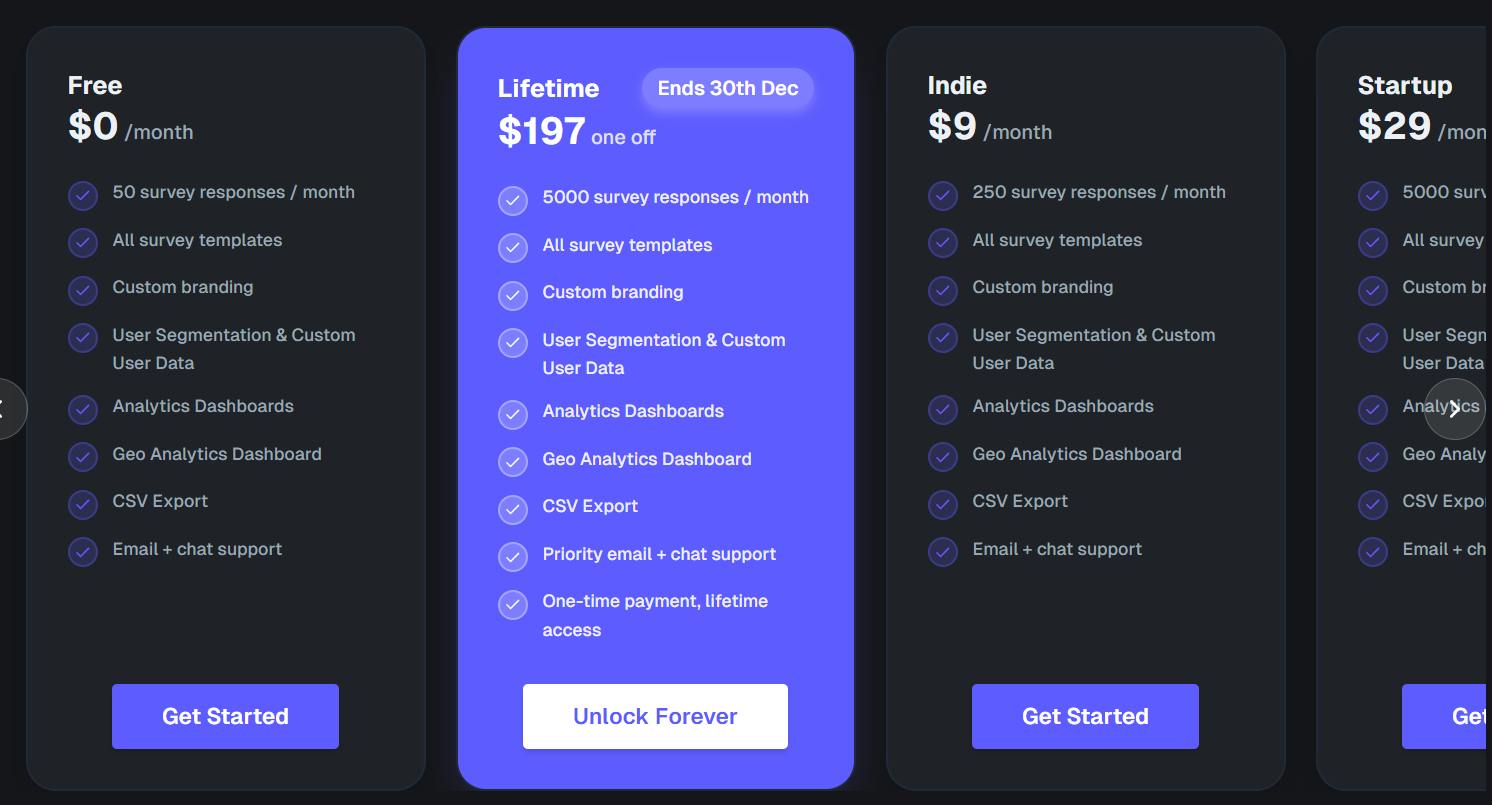Click checkmark next to Lifetime Geo Analytics Dashboard
The image size is (1492, 805).
pyautogui.click(x=513, y=462)
